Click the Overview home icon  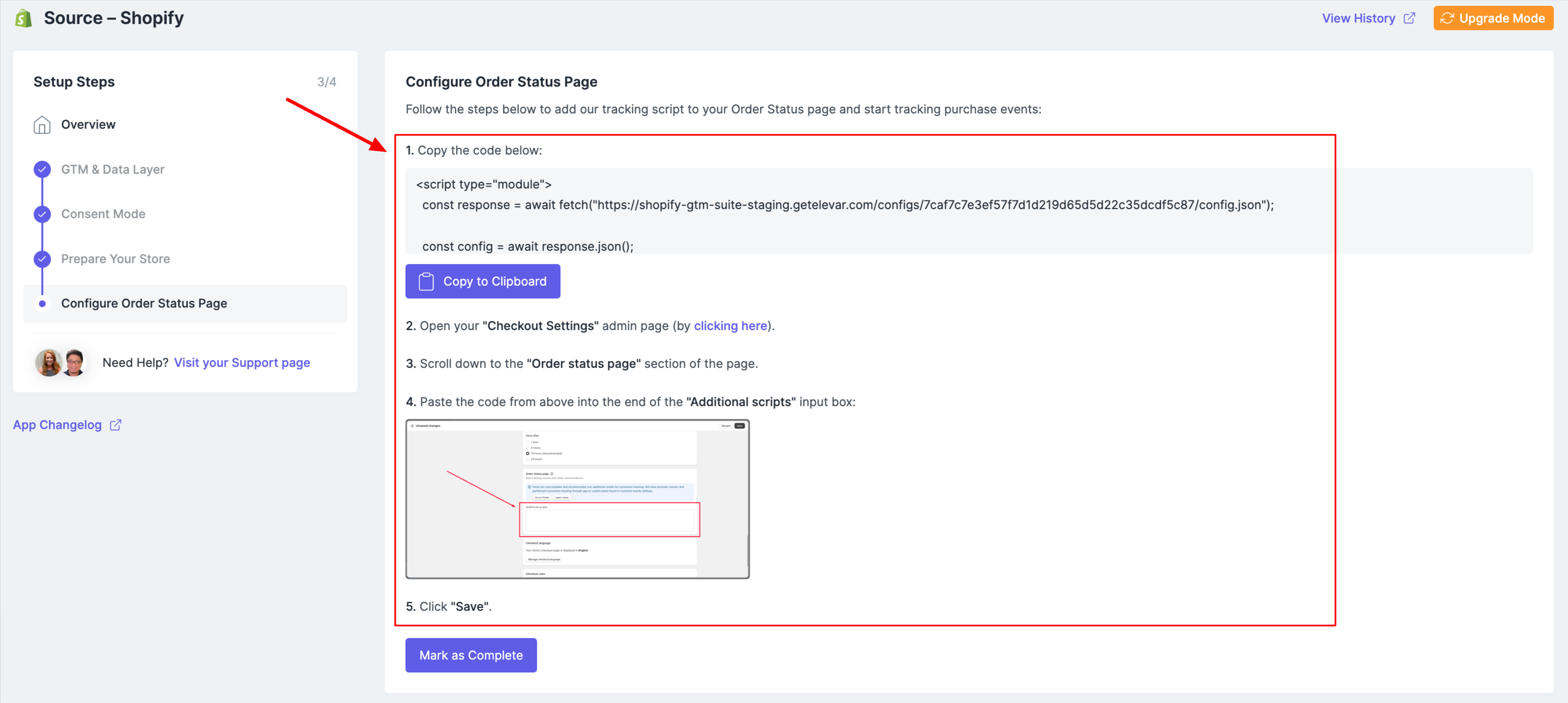click(x=42, y=125)
